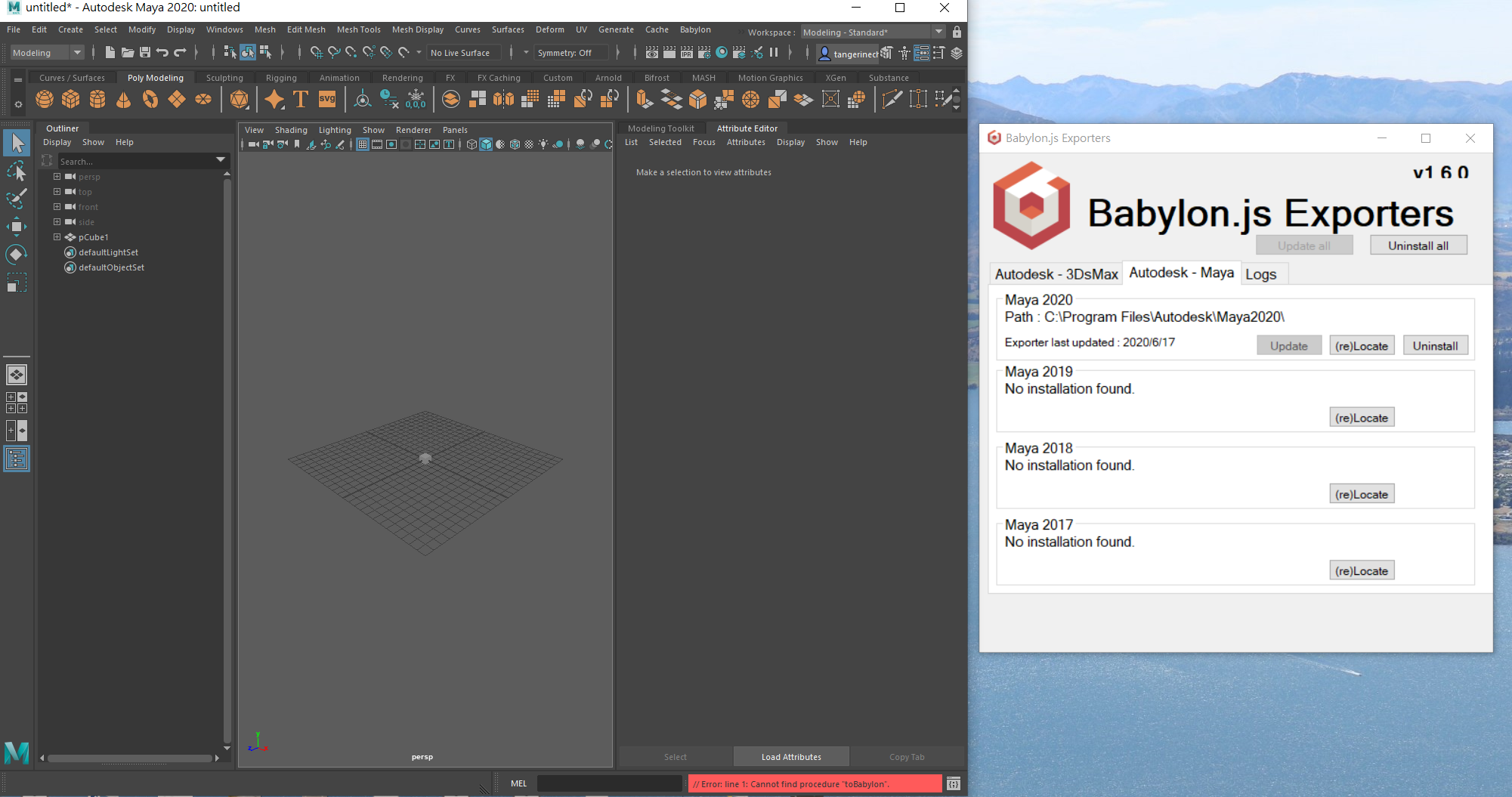Screen dimensions: 1512x797
Task: Click the Open Scene folder icon
Action: pos(128,52)
